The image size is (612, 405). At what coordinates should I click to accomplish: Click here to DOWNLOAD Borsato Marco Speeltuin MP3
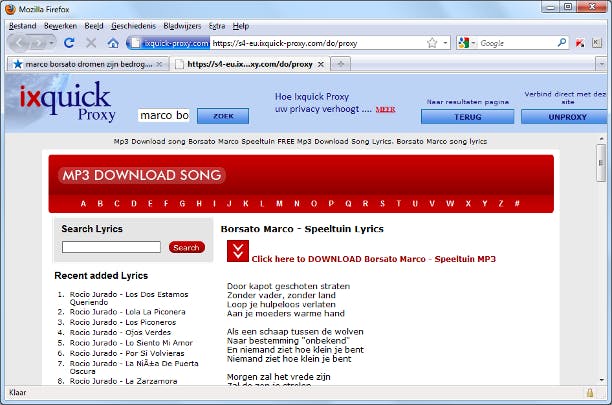coord(374,259)
